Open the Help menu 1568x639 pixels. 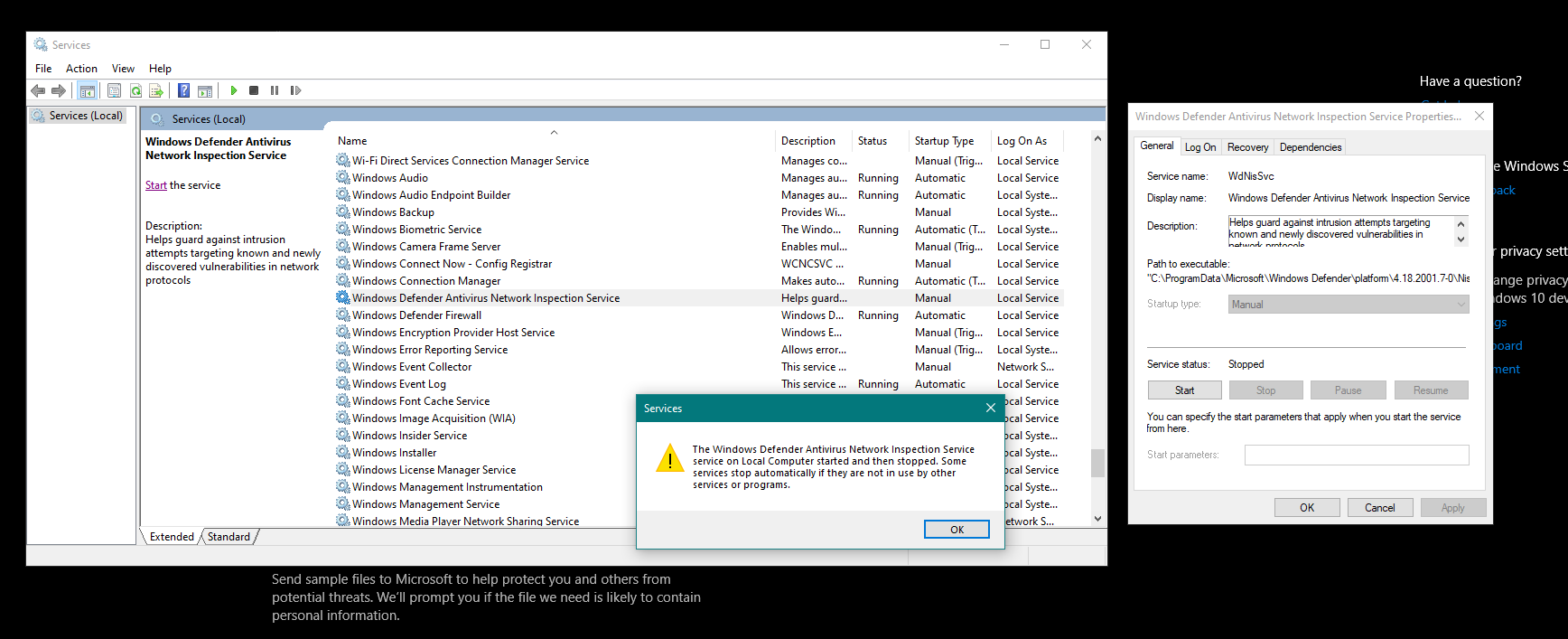[160, 69]
